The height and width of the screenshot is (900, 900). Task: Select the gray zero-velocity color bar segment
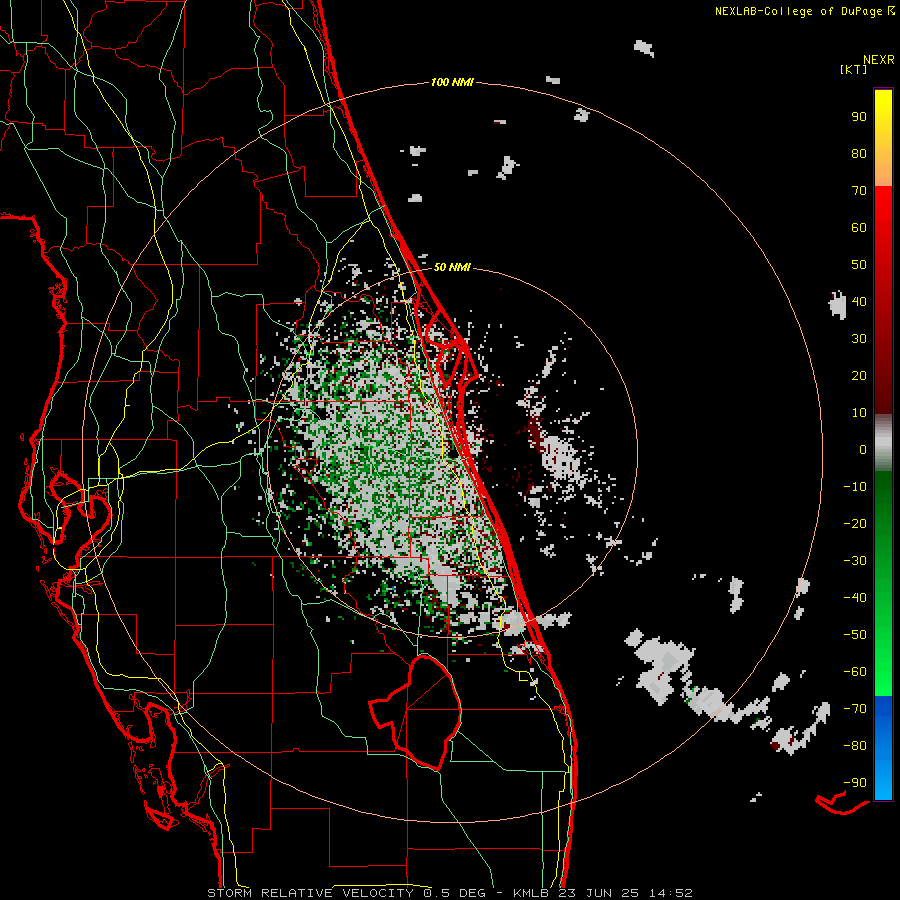click(x=883, y=443)
